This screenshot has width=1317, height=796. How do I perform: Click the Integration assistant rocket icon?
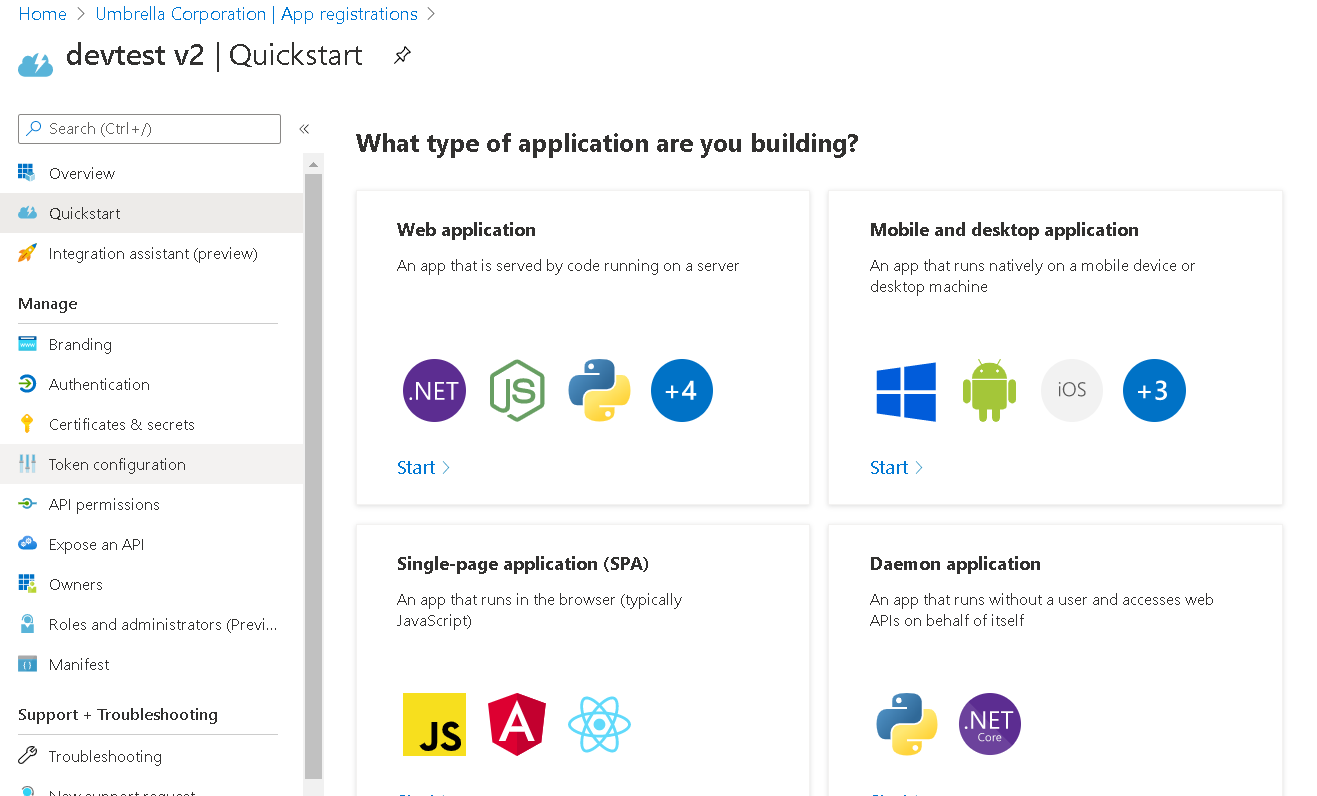tap(27, 253)
